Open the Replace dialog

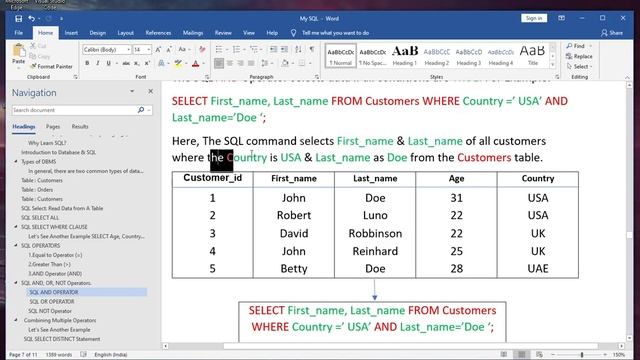tap(579, 56)
